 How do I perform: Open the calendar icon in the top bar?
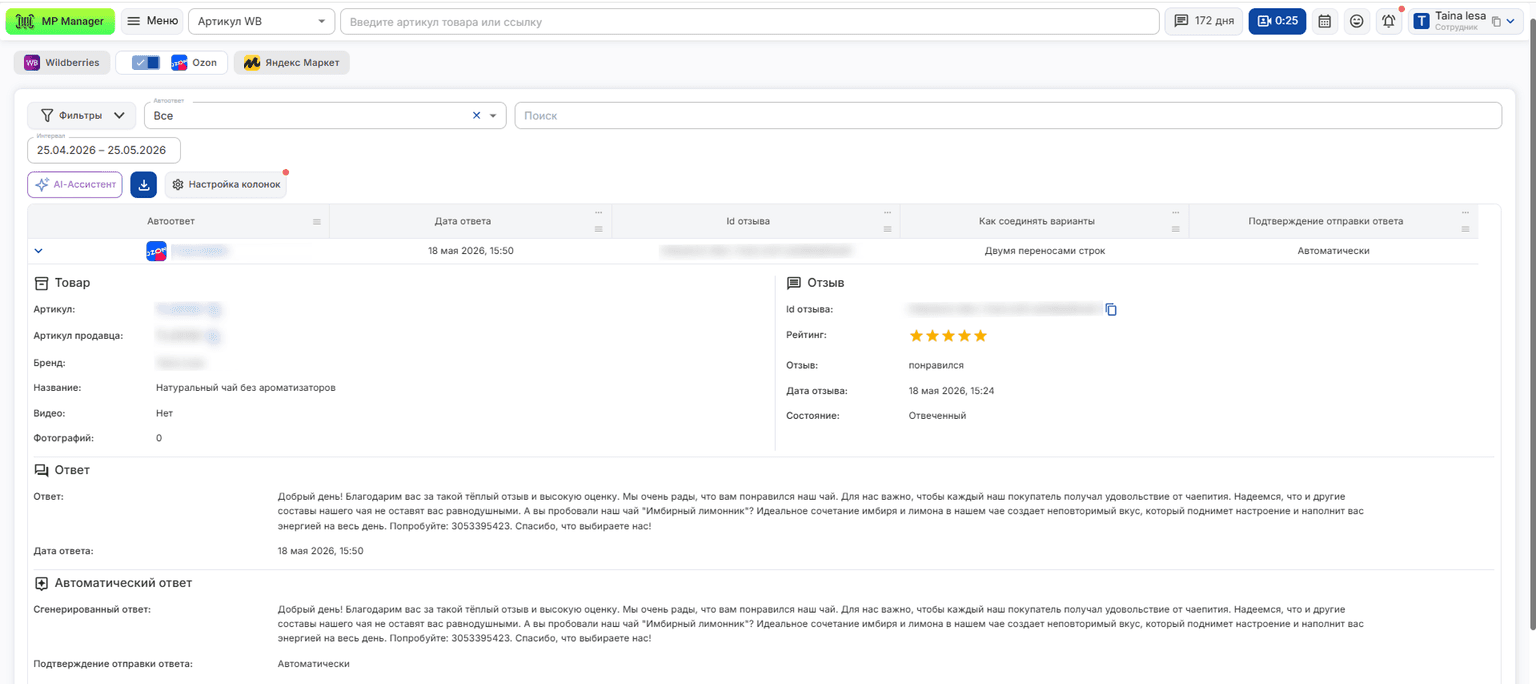1324,21
